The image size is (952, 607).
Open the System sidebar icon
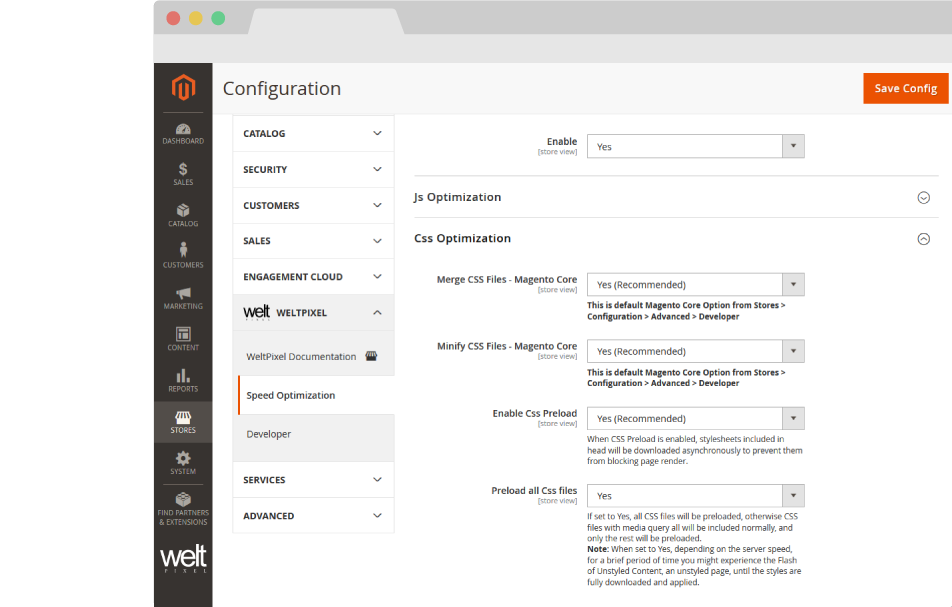pyautogui.click(x=183, y=463)
